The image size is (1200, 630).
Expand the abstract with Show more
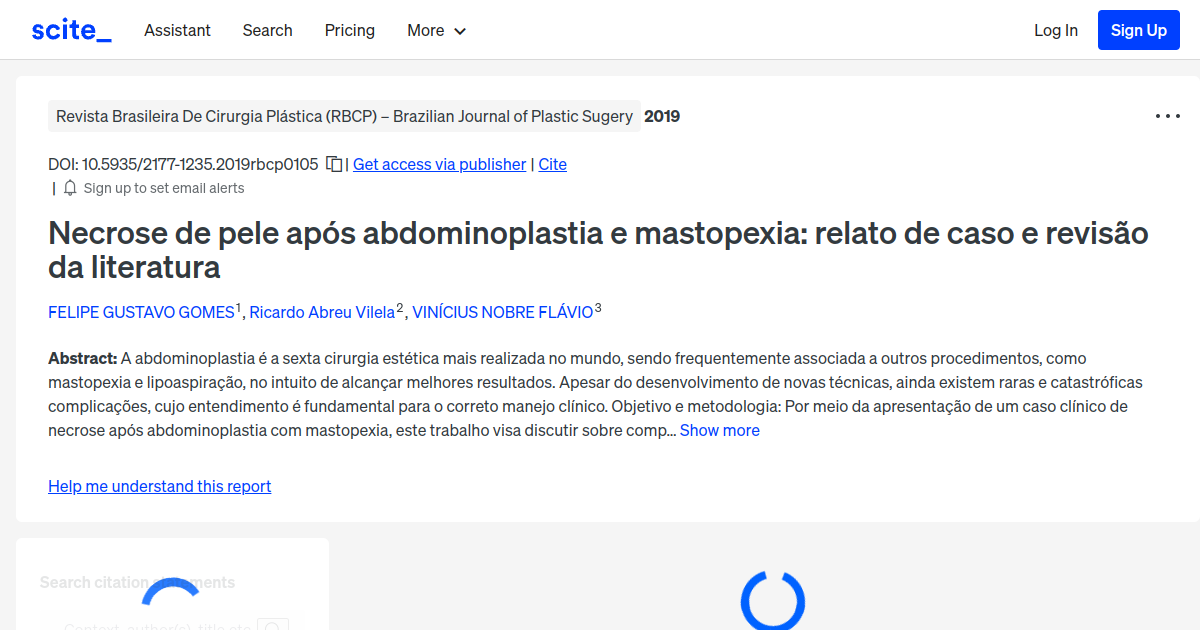[719, 429]
